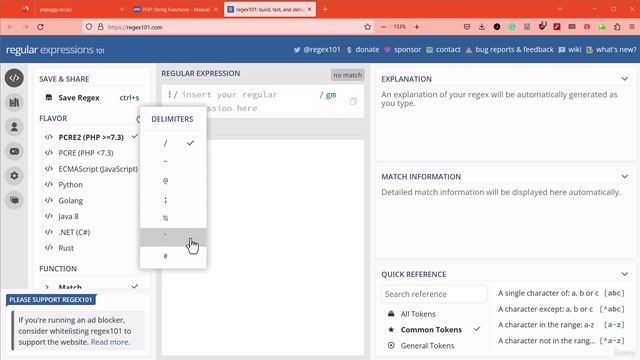Open the browser extensions puzzle icon
640x360 pixels.
pyautogui.click(x=617, y=27)
